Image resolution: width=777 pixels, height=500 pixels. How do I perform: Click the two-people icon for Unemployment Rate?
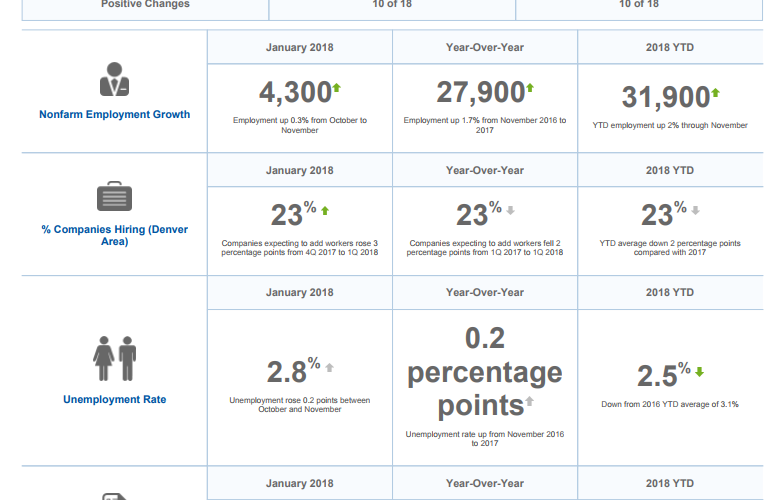114,356
